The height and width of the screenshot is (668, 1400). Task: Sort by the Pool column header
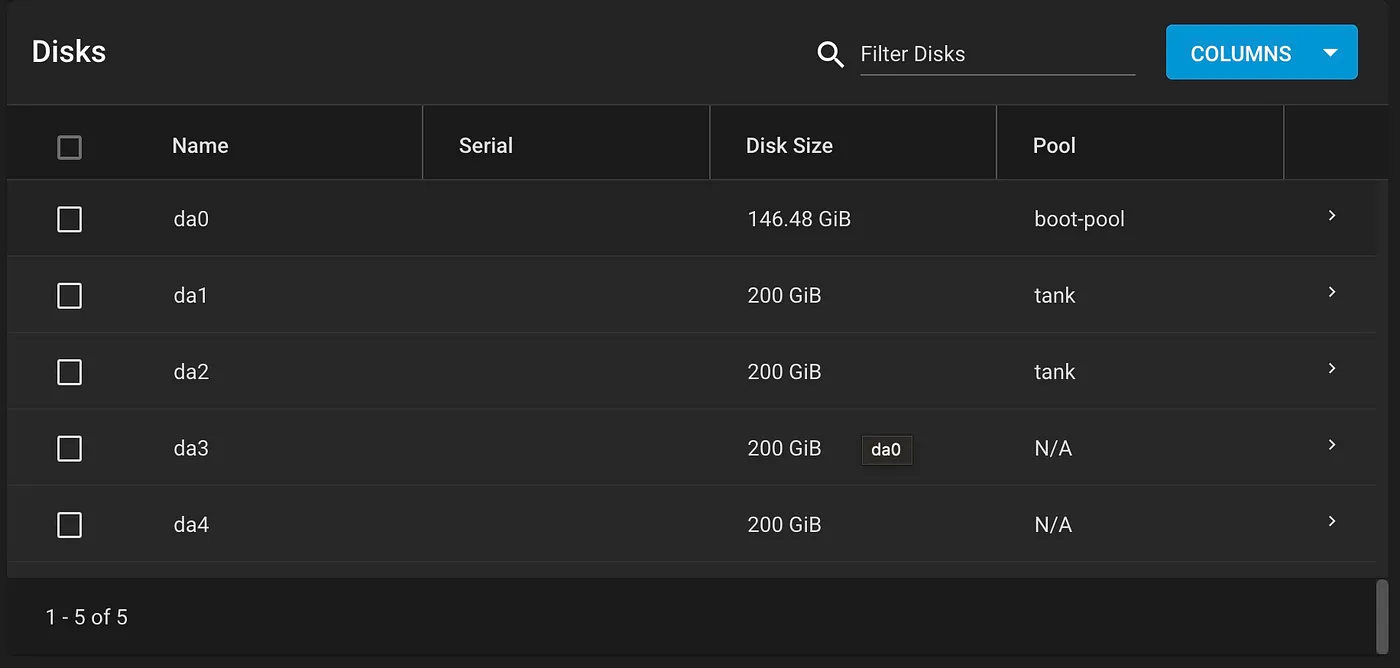1054,146
